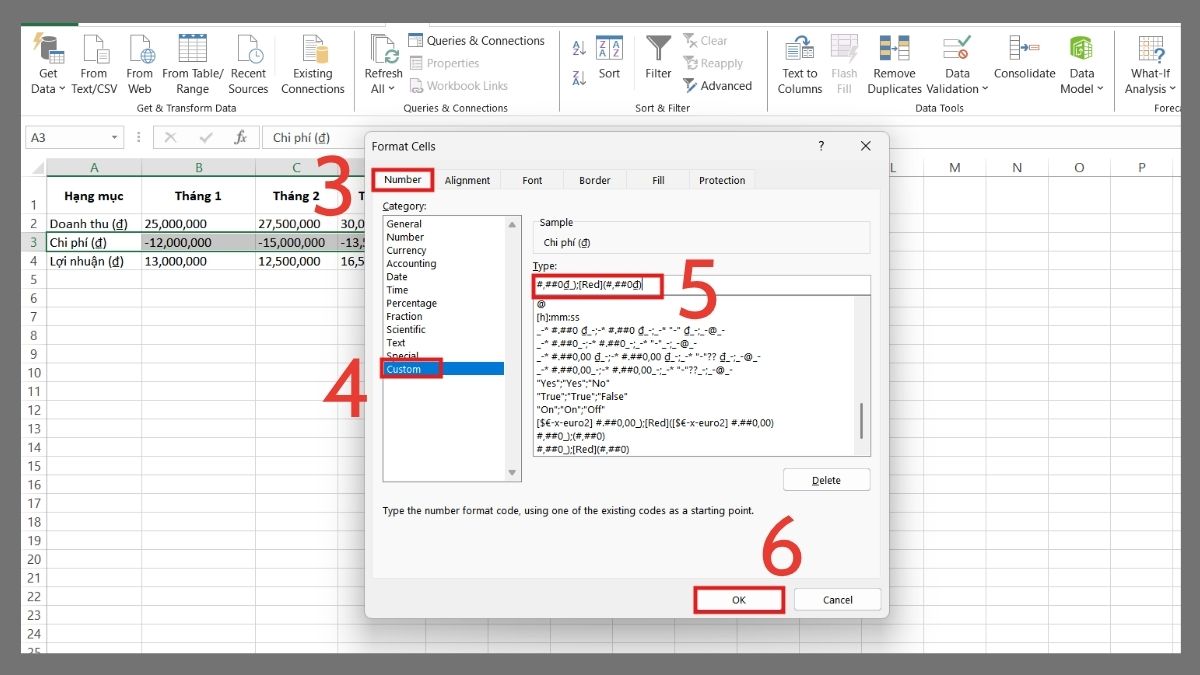Screen dimensions: 1200x675
Task: Expand Refresh All dropdown arrow
Action: click(x=391, y=89)
